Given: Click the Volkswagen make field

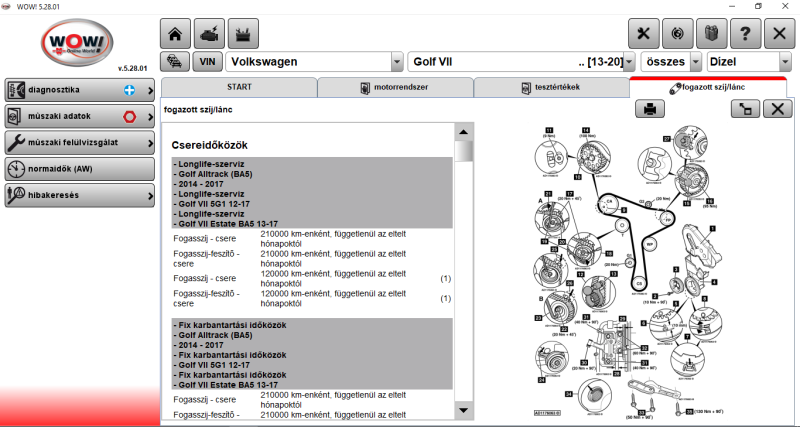Looking at the screenshot, I should click(x=308, y=62).
